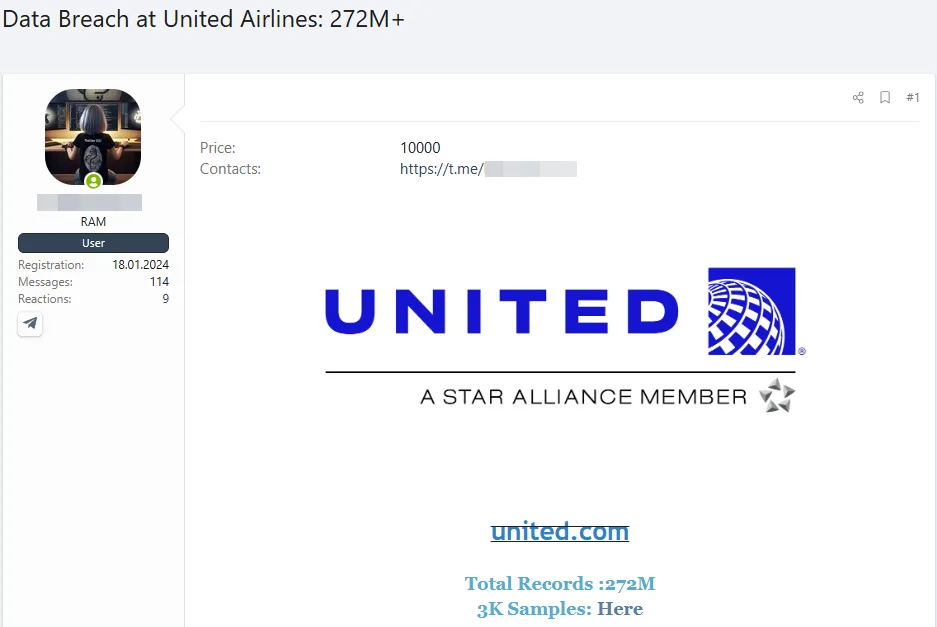Open the #1 post permalink

[x=912, y=98]
